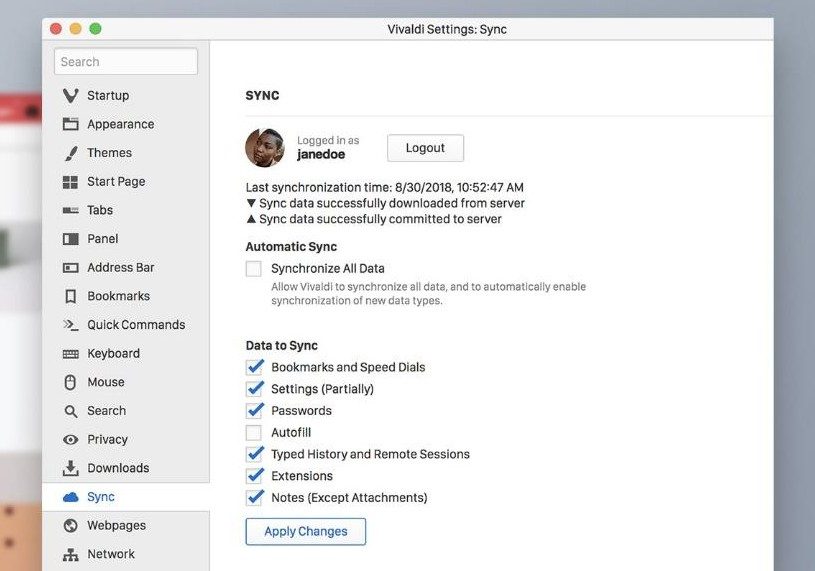Maximize the window with green button

click(96, 29)
